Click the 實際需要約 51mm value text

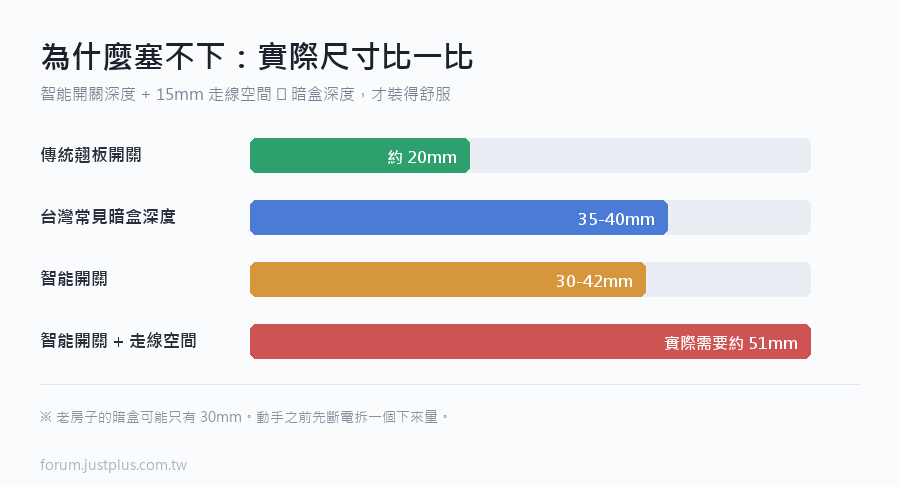pos(731,343)
